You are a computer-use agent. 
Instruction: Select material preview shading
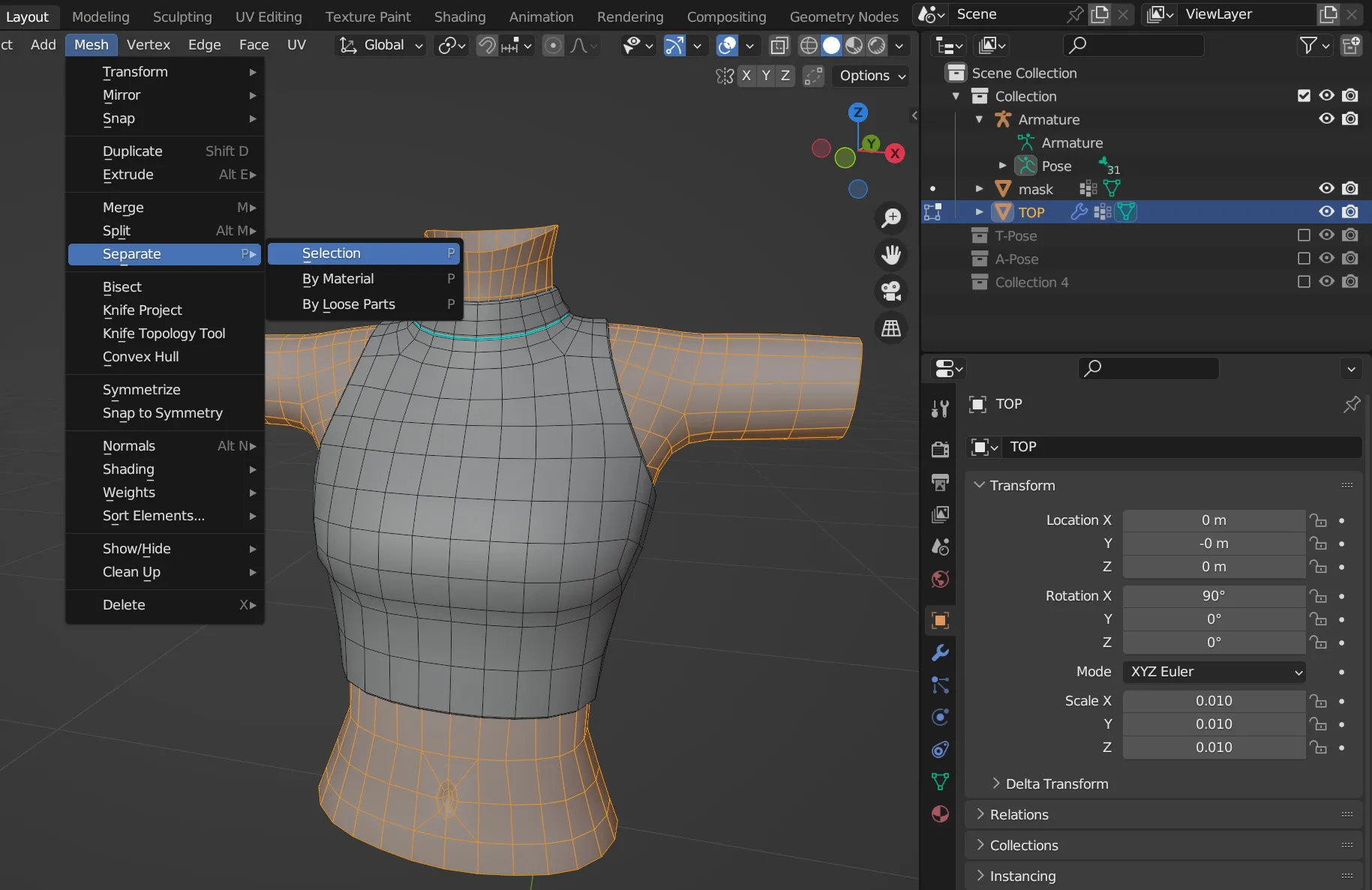coord(854,46)
